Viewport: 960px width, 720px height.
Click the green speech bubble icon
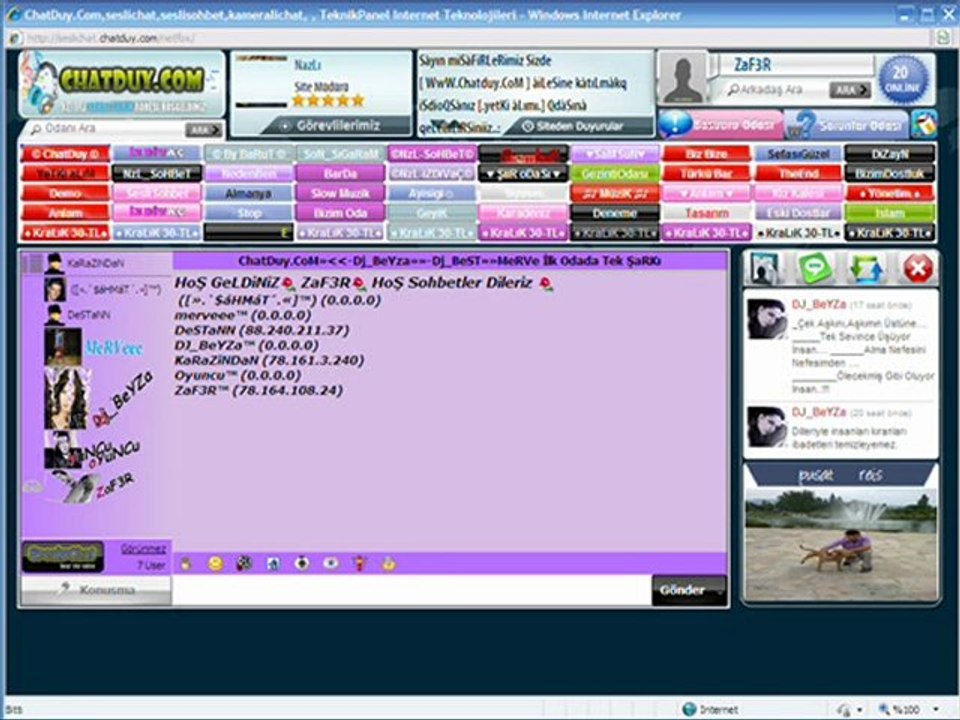click(816, 268)
